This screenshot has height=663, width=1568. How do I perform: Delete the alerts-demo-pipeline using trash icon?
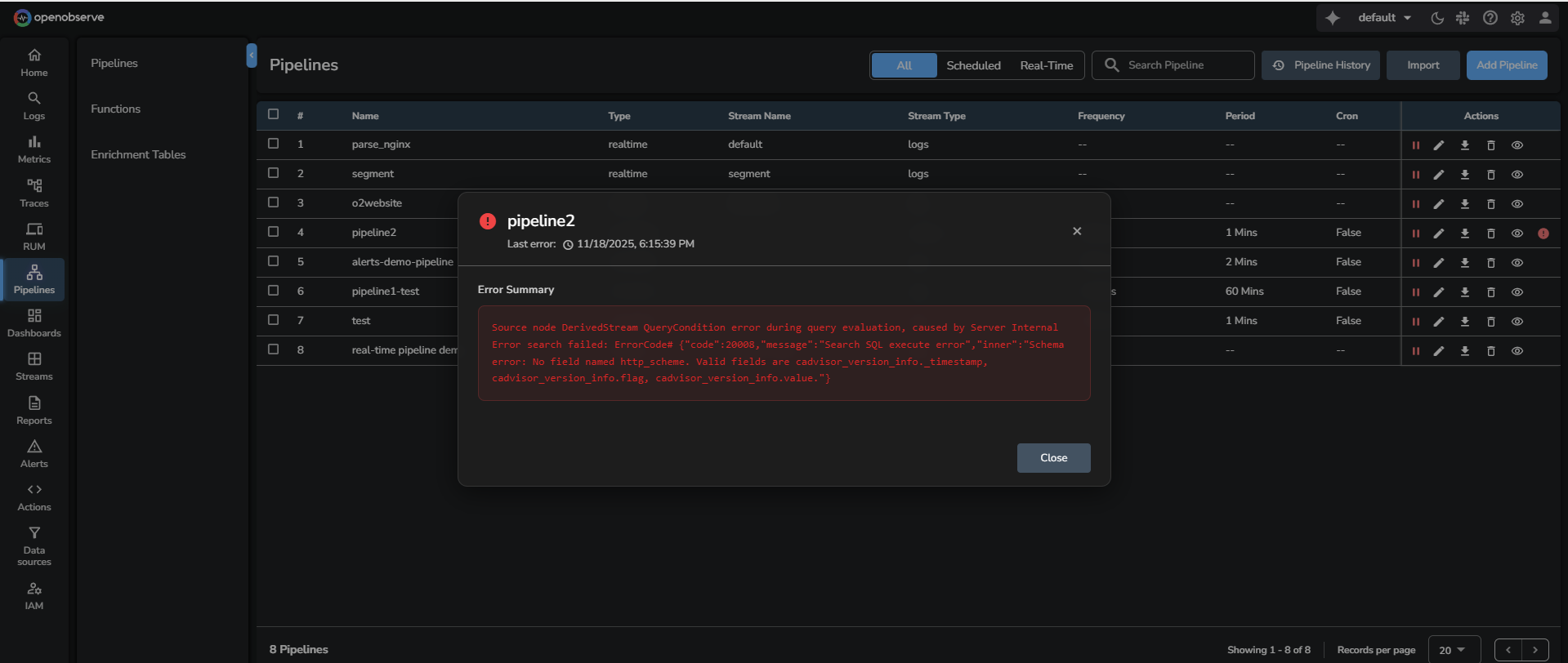pyautogui.click(x=1490, y=263)
